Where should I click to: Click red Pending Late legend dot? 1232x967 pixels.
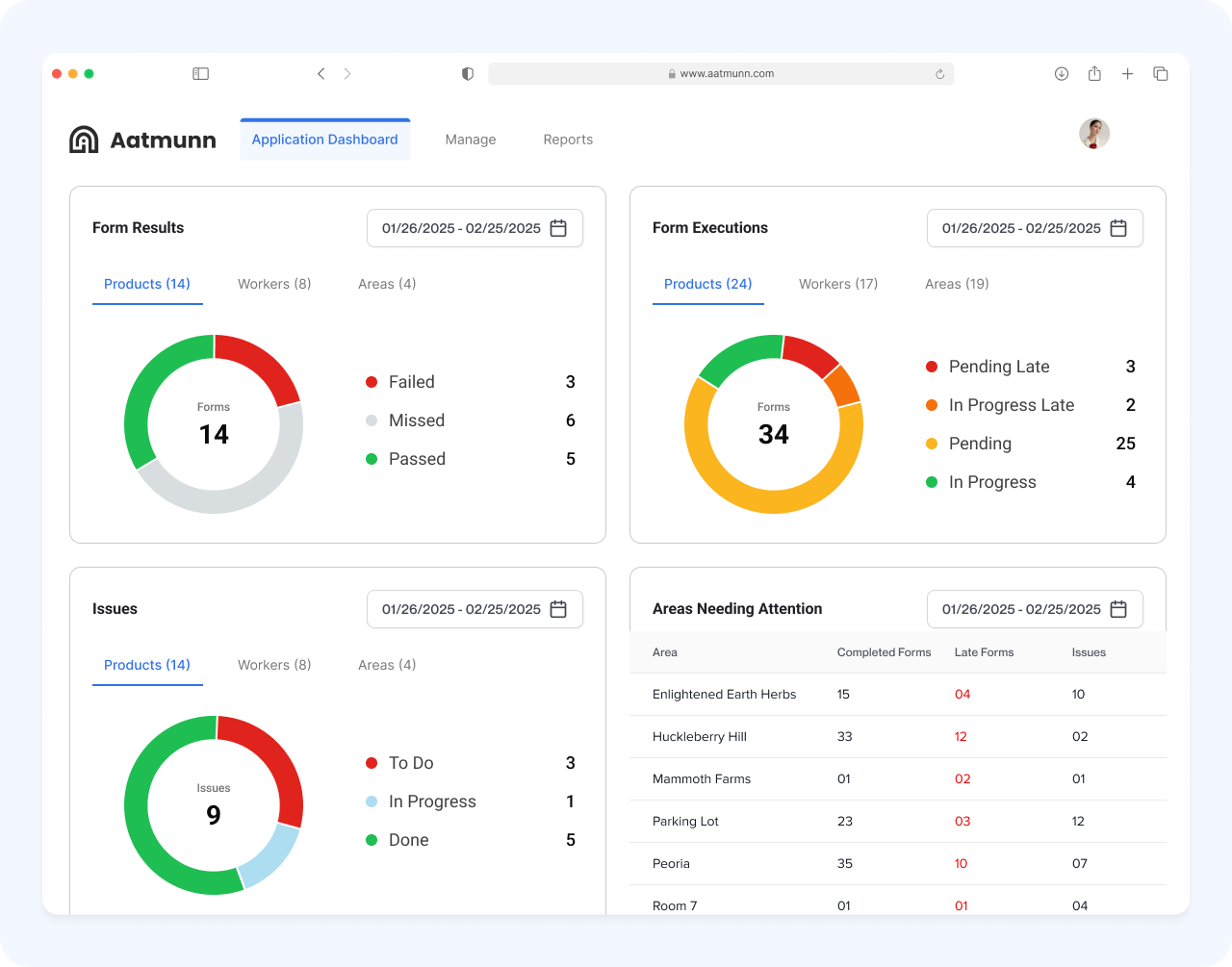[932, 367]
